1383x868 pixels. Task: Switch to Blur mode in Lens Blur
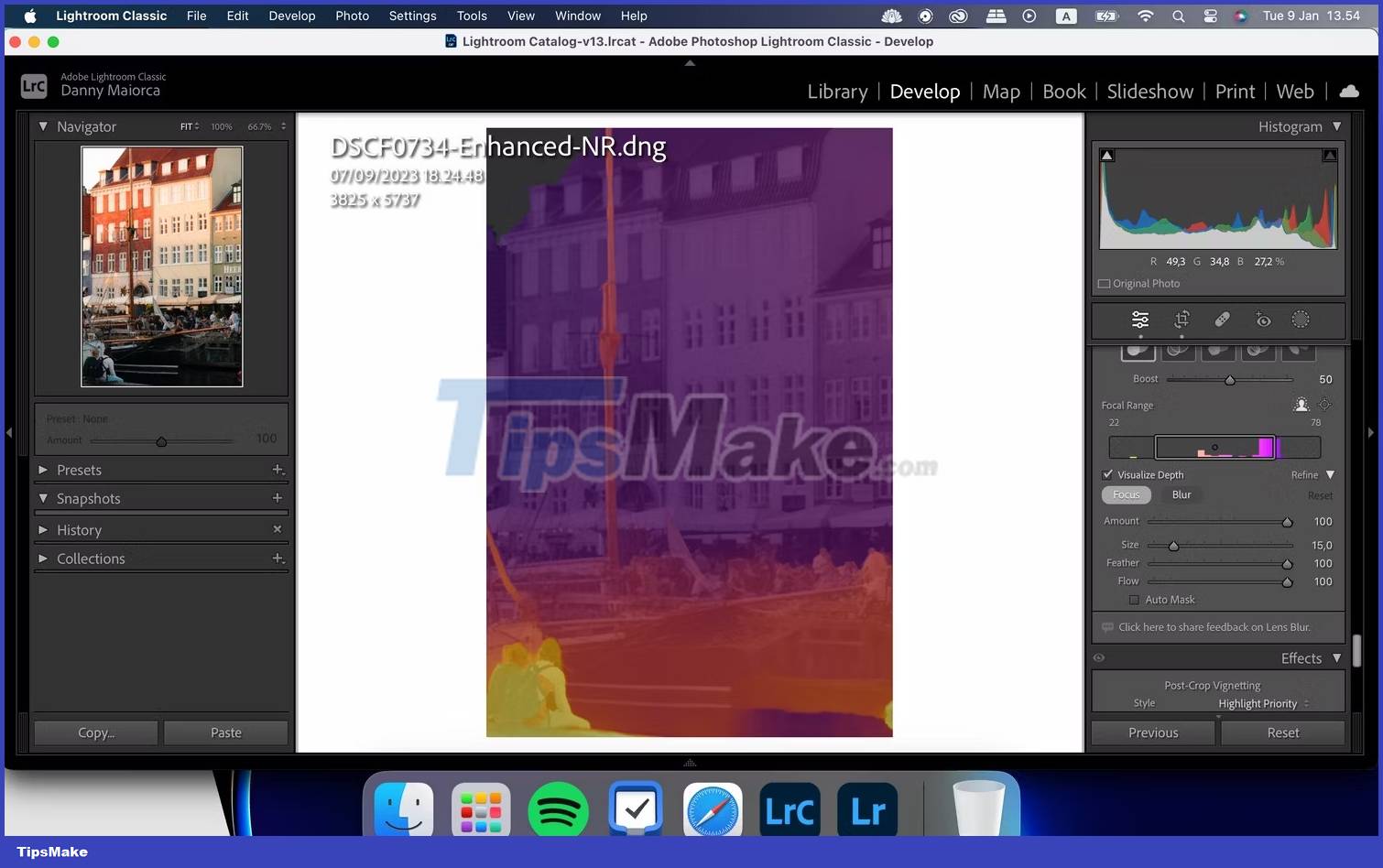pos(1181,494)
